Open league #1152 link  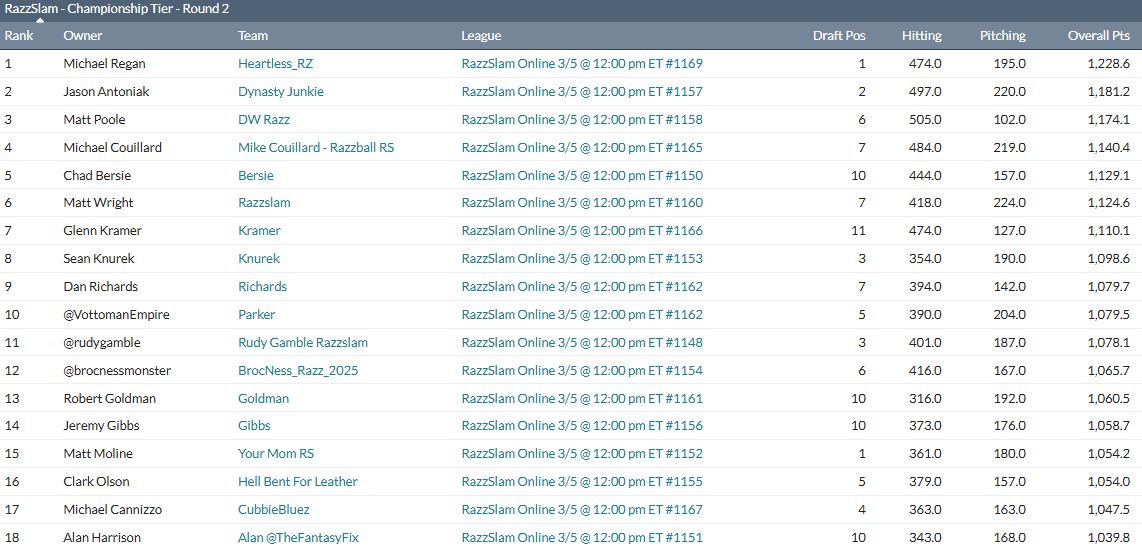(x=582, y=454)
